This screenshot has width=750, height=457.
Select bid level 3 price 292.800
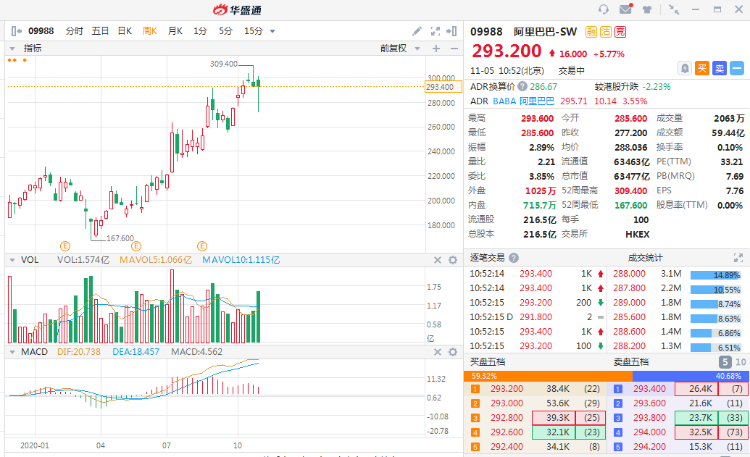tap(507, 418)
